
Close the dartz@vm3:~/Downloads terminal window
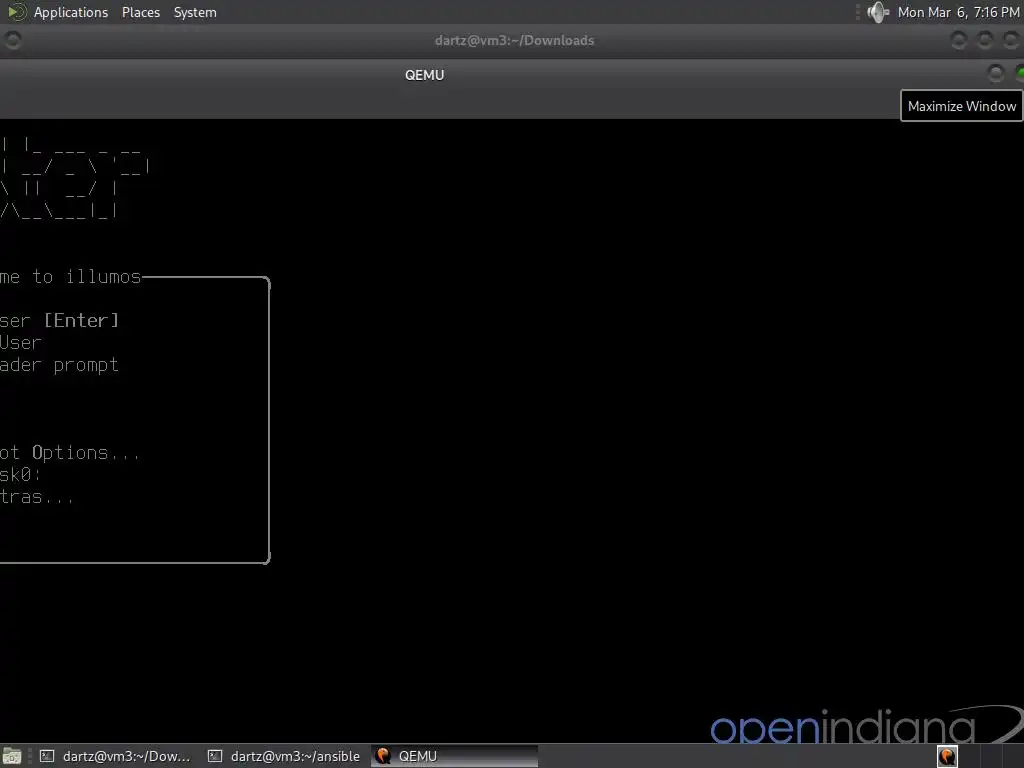[x=1011, y=40]
